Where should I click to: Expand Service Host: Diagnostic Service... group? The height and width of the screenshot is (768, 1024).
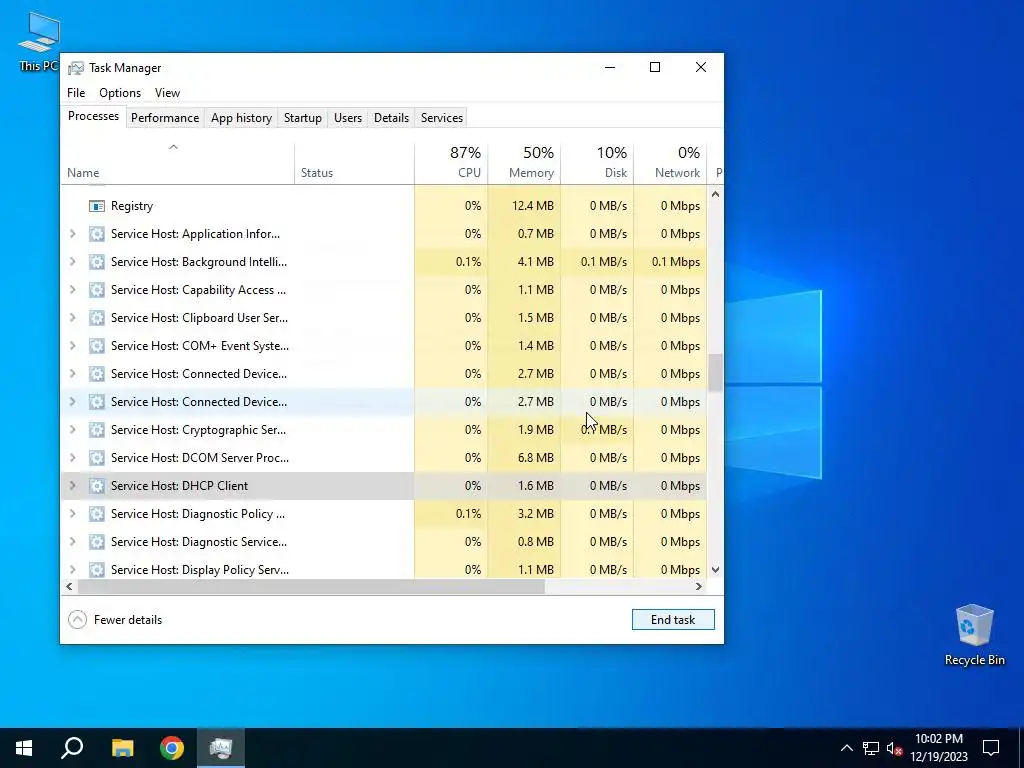(x=72, y=542)
